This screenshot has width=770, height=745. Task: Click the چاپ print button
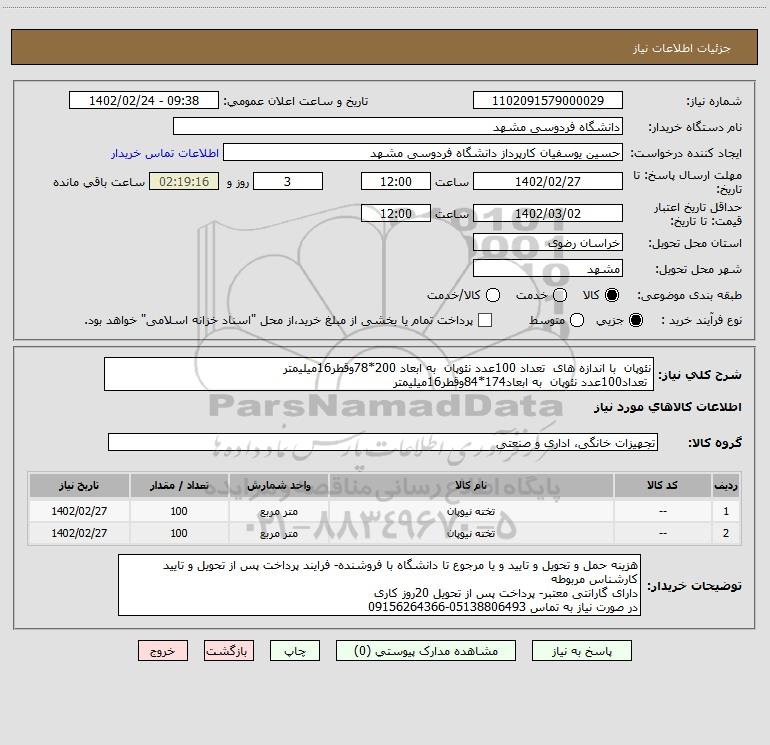(295, 651)
